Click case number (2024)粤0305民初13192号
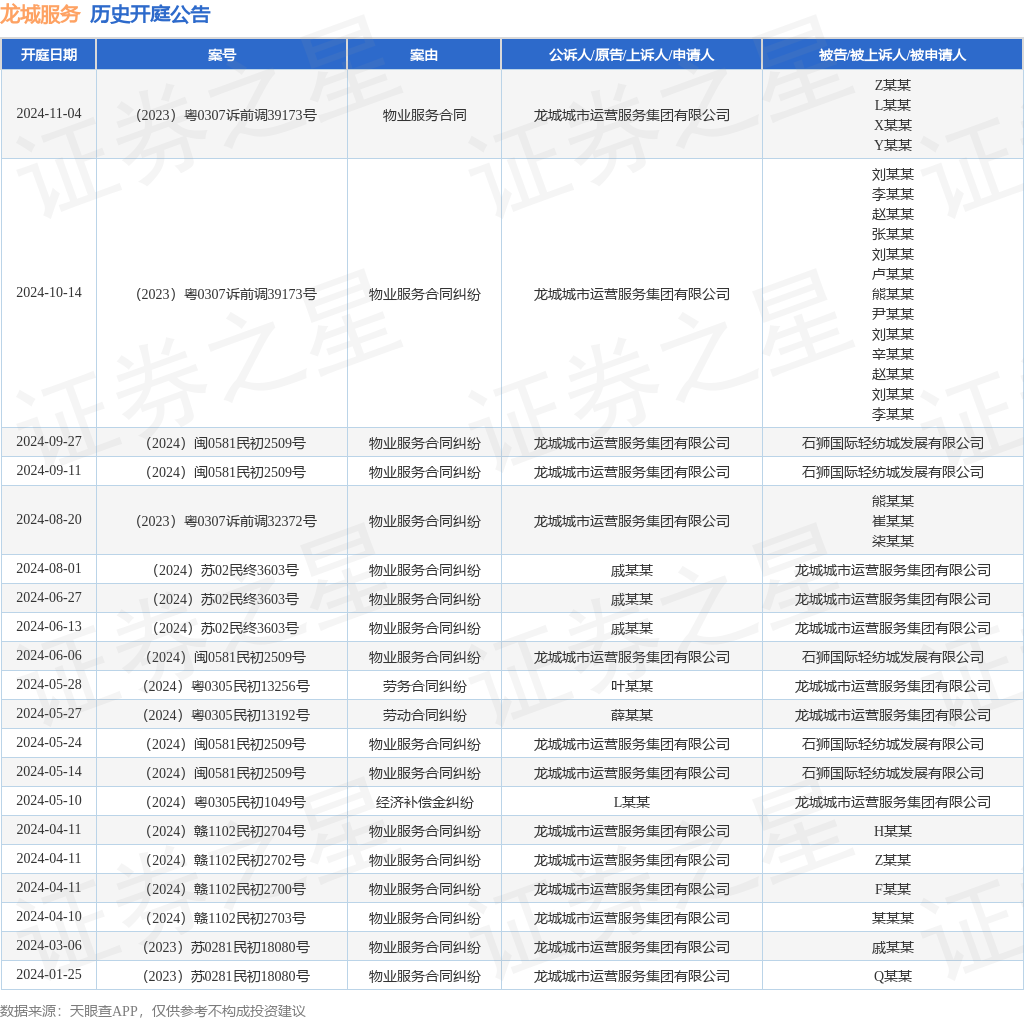This screenshot has height=1020, width=1024. pyautogui.click(x=226, y=715)
